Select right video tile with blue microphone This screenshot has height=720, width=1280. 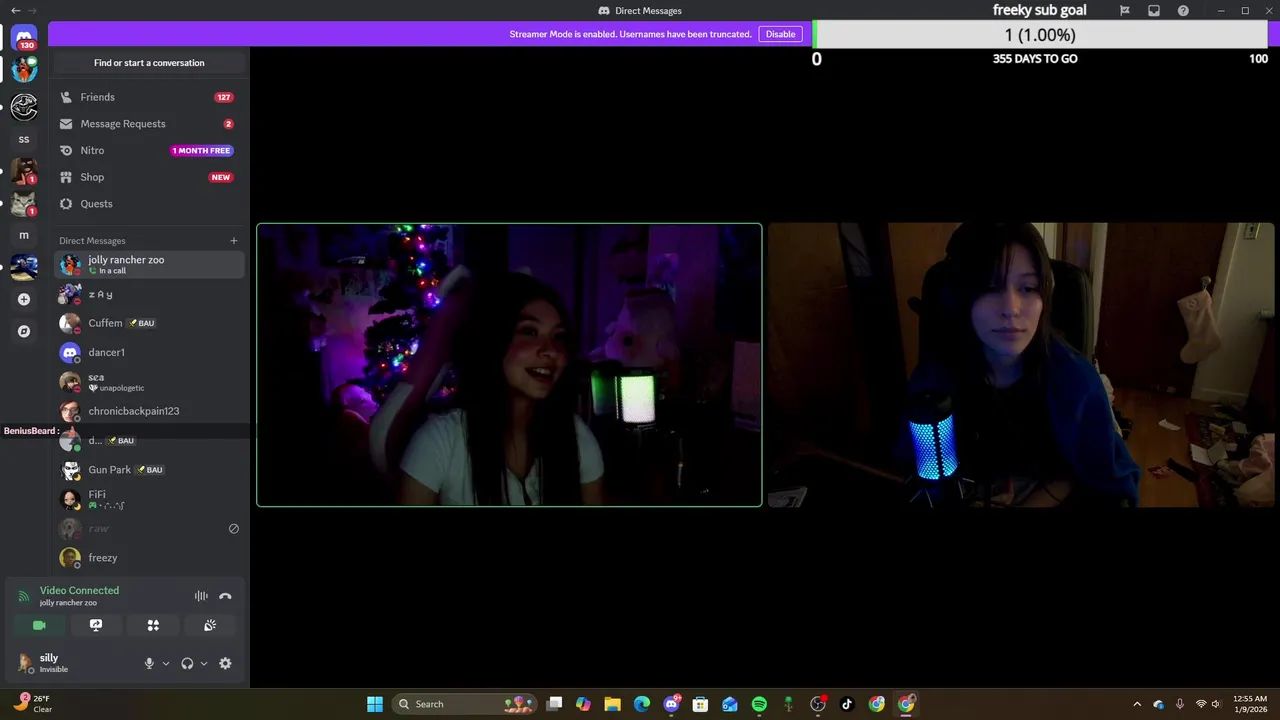(x=1021, y=365)
